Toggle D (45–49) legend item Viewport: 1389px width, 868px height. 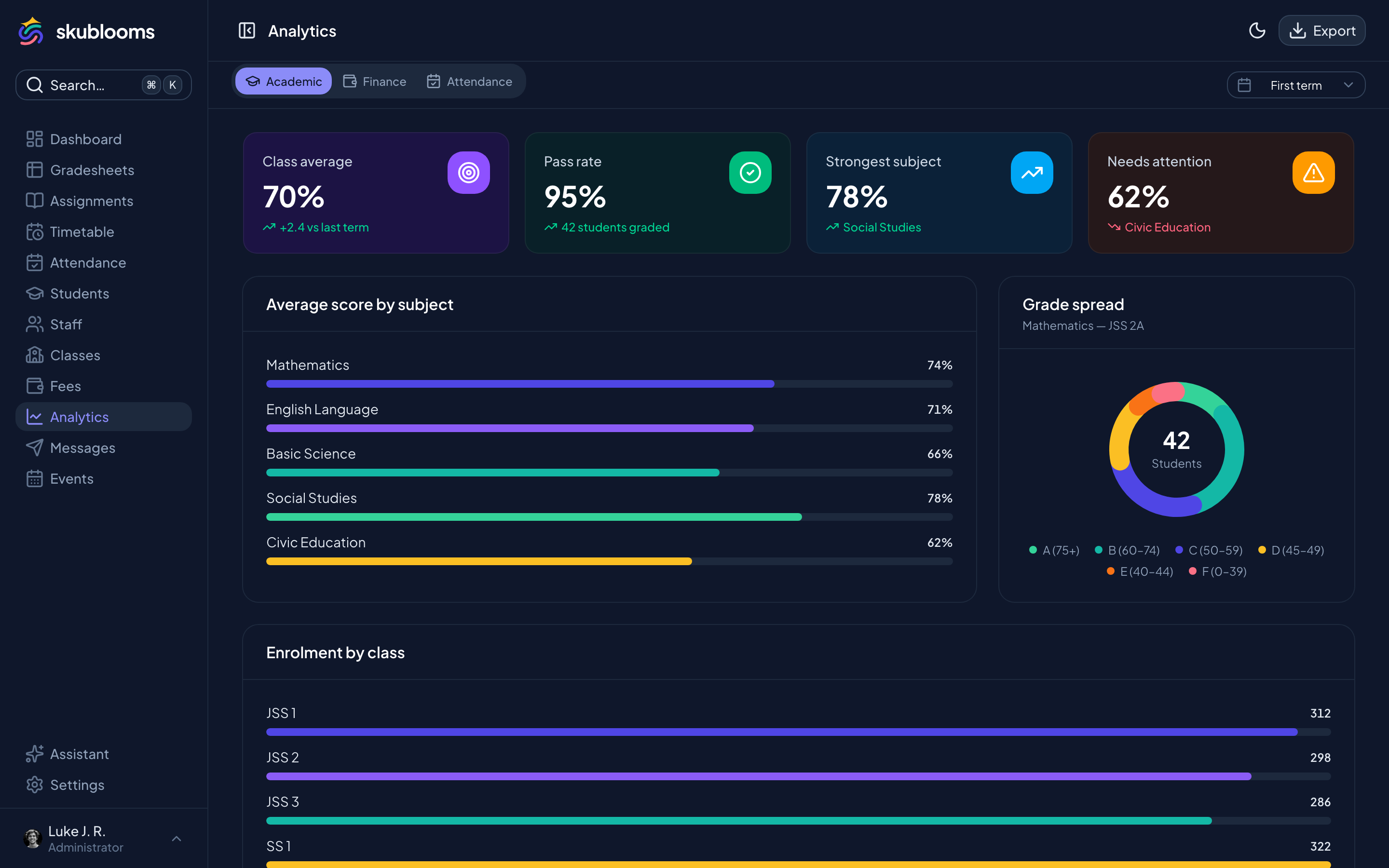(x=1291, y=551)
